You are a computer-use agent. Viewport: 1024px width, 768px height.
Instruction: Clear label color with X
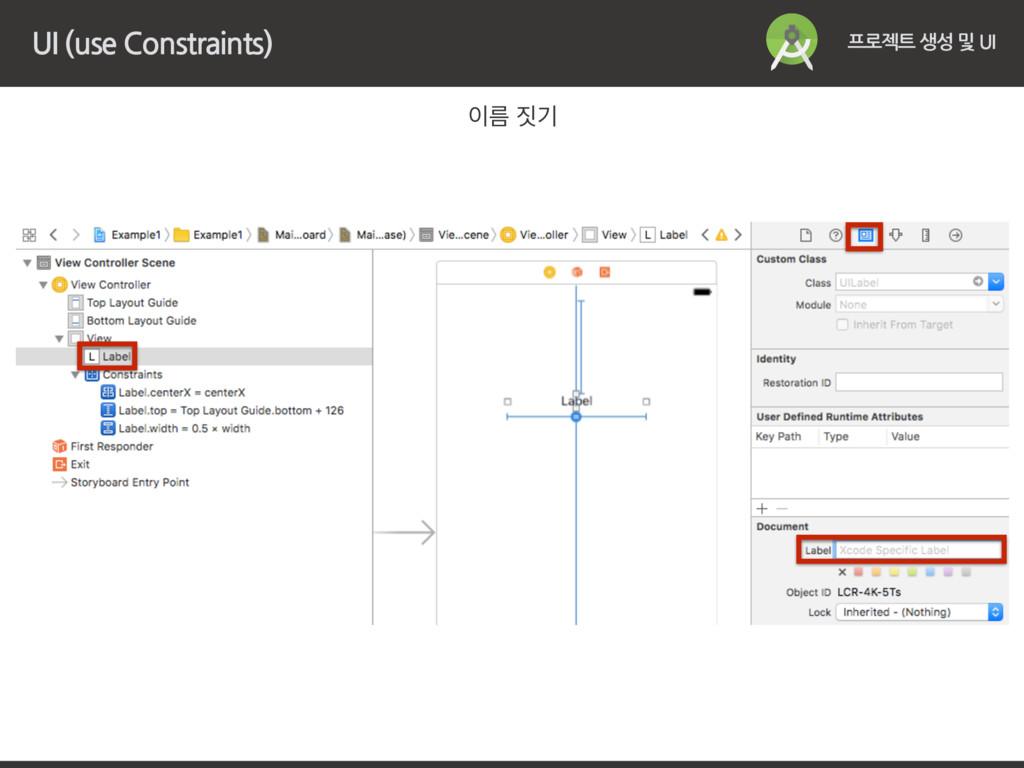(842, 572)
